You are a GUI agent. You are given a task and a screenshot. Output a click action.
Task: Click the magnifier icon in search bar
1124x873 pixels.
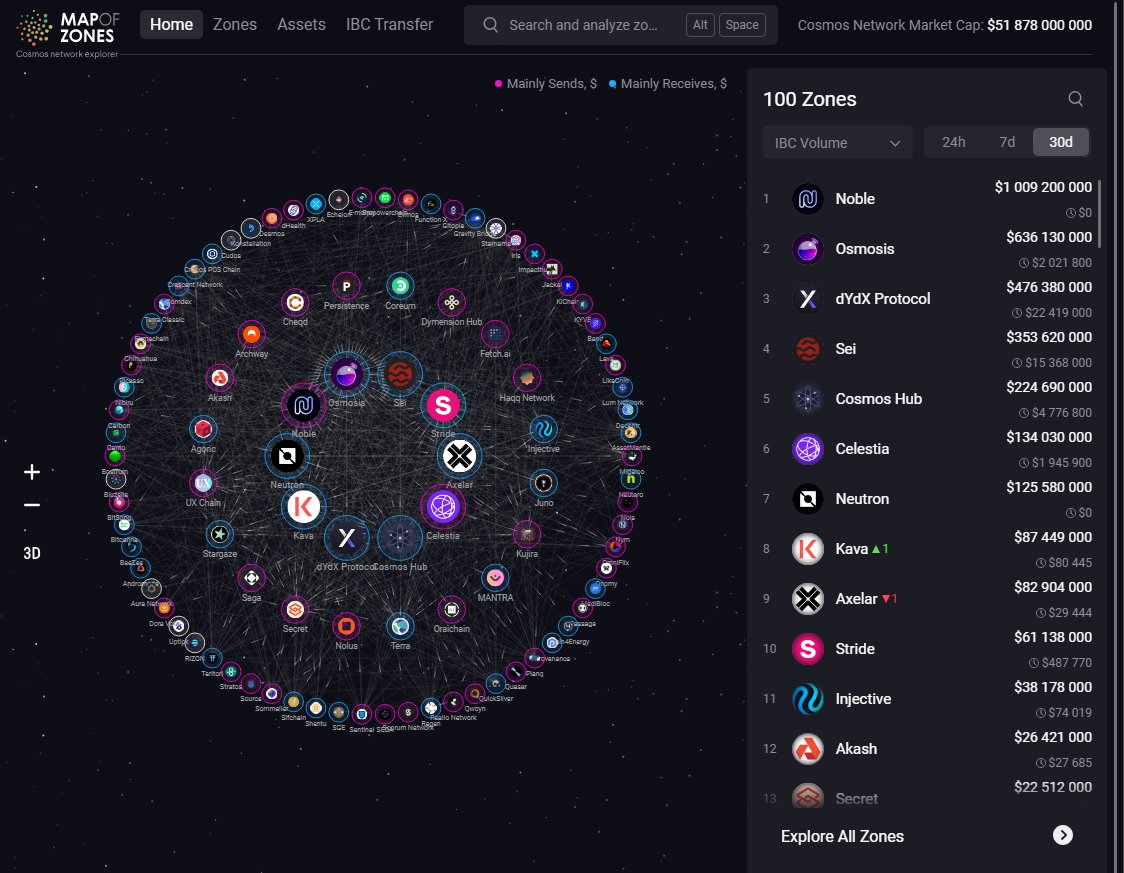[490, 25]
